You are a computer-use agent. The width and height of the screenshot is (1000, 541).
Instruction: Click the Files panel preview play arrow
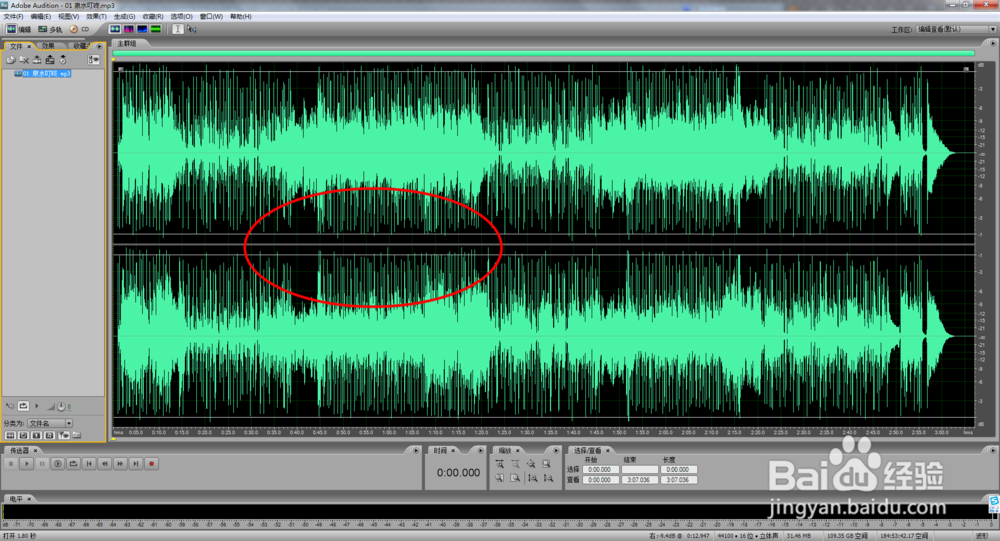36,406
